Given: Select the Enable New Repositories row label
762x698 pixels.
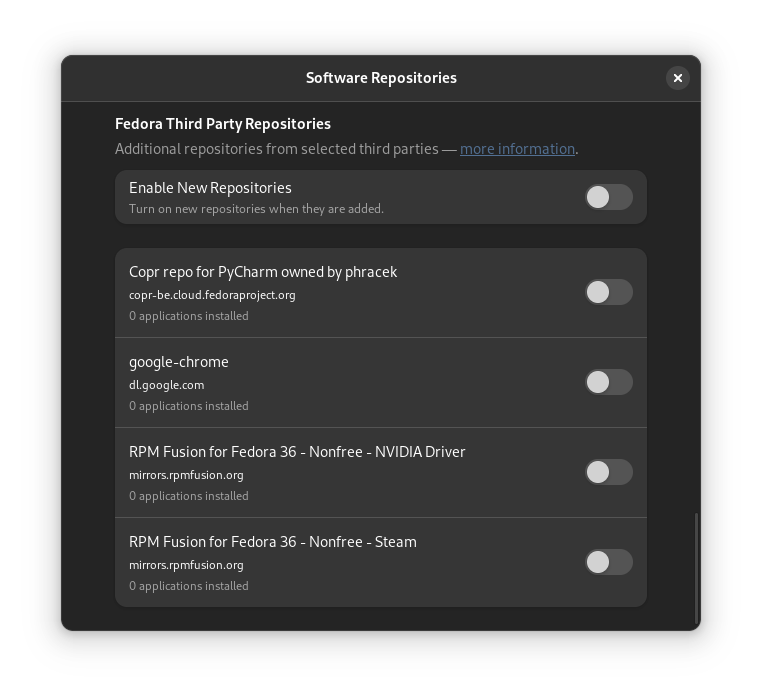Looking at the screenshot, I should tap(210, 188).
